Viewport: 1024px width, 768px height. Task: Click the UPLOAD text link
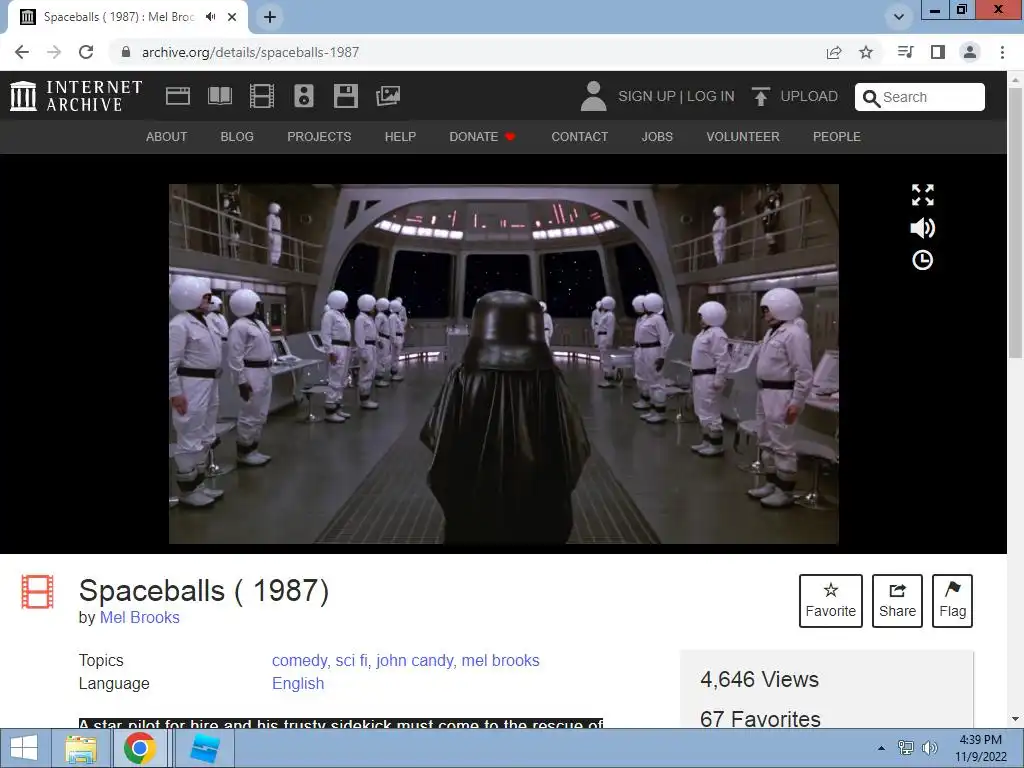[x=809, y=96]
